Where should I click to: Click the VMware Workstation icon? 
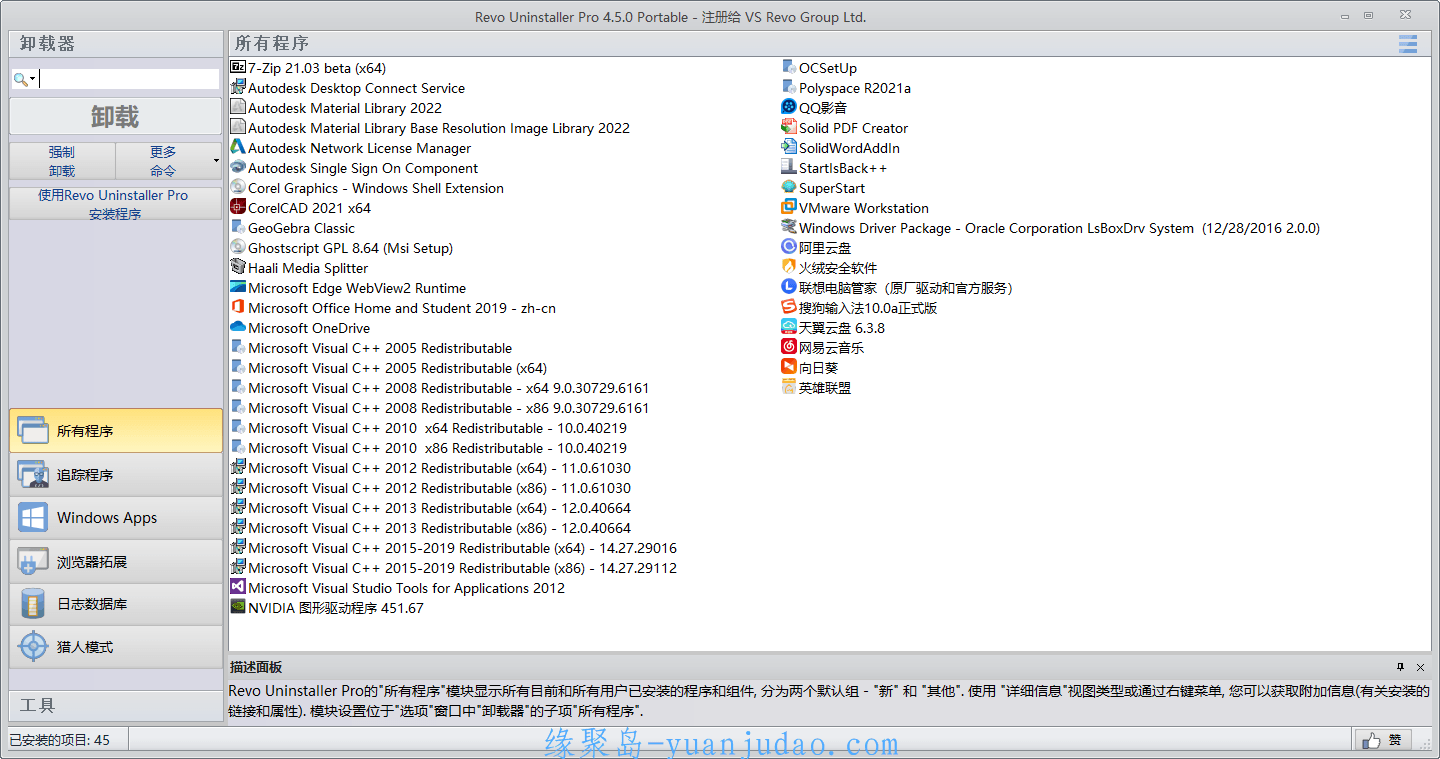(789, 207)
